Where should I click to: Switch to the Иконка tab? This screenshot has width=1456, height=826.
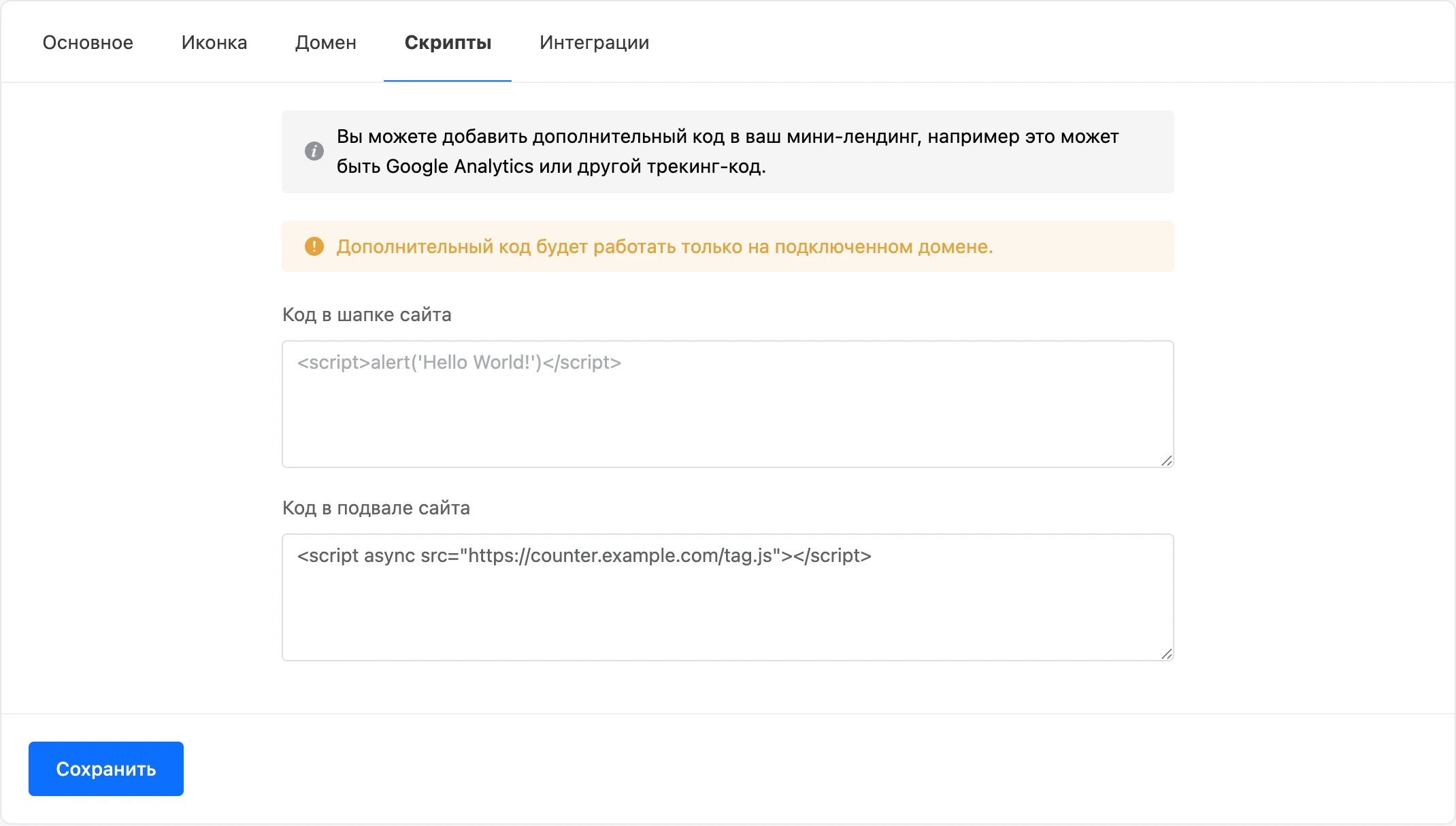(x=214, y=42)
